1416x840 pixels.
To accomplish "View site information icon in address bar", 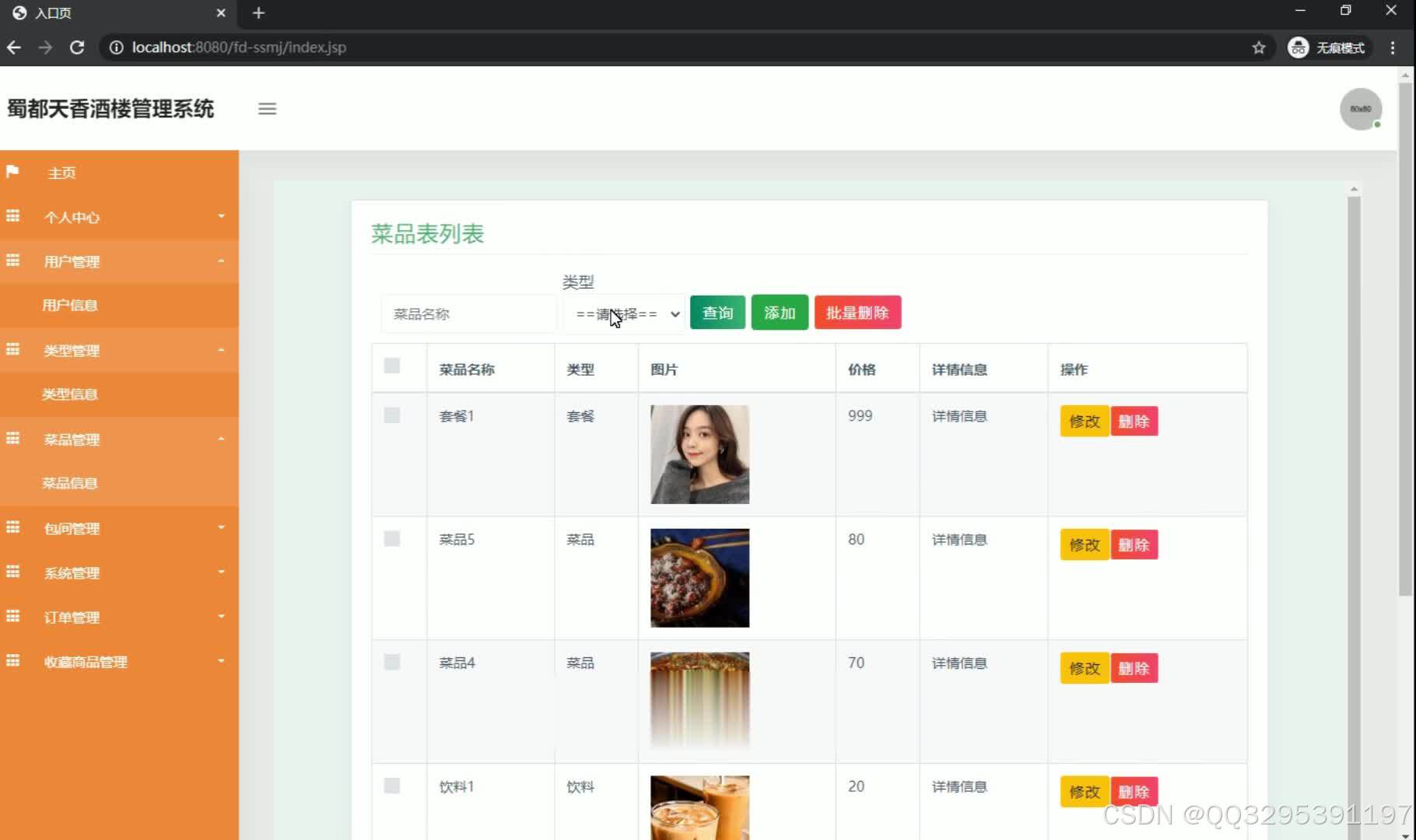I will point(116,47).
